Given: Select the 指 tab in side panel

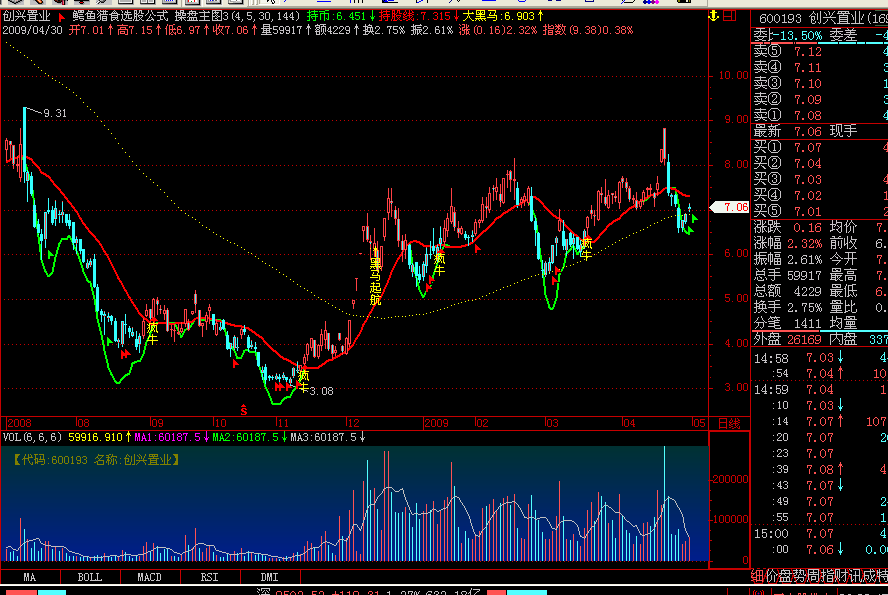Looking at the screenshot, I should [826, 576].
